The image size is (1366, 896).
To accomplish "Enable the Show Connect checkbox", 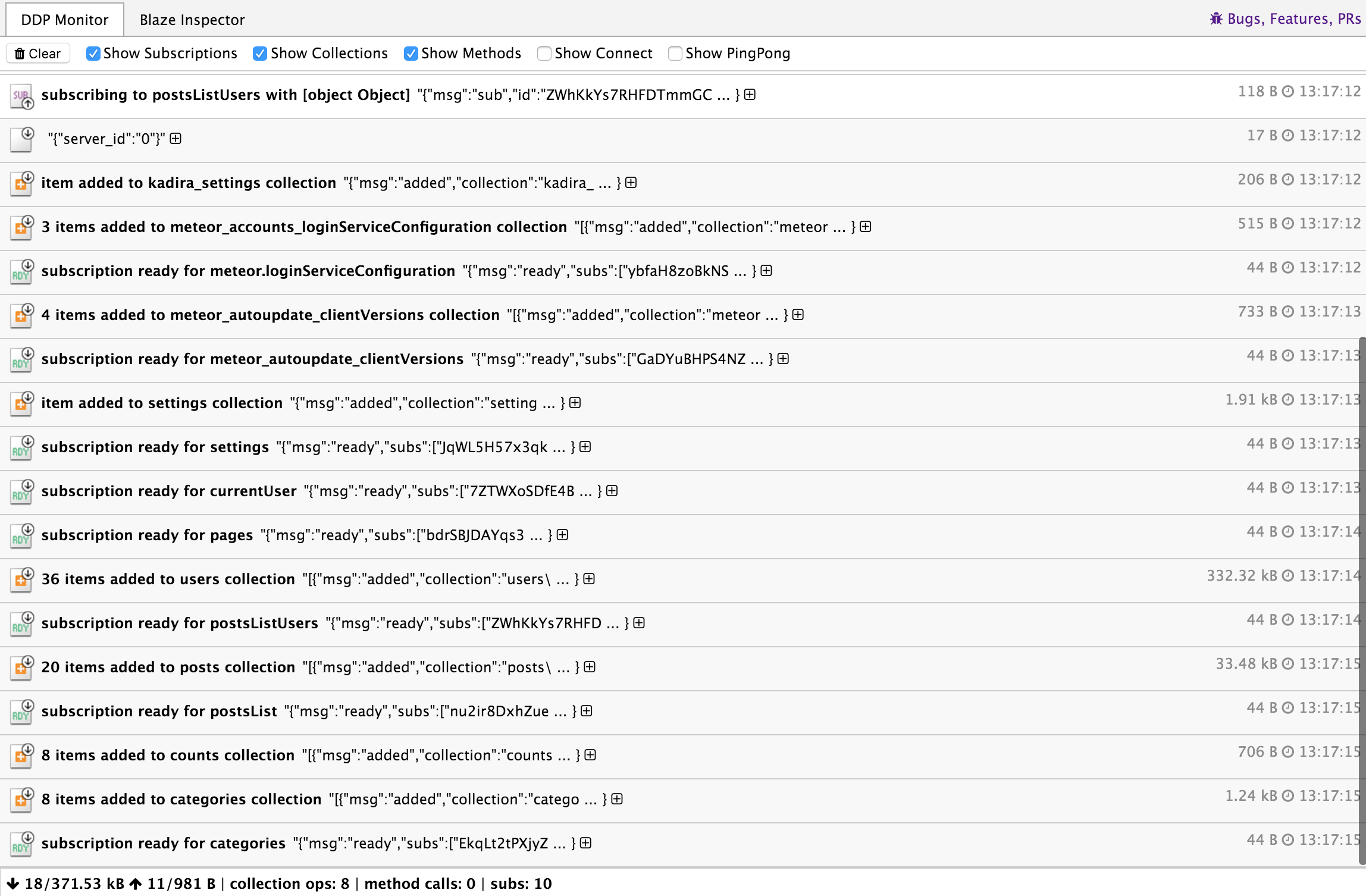I will pos(544,53).
